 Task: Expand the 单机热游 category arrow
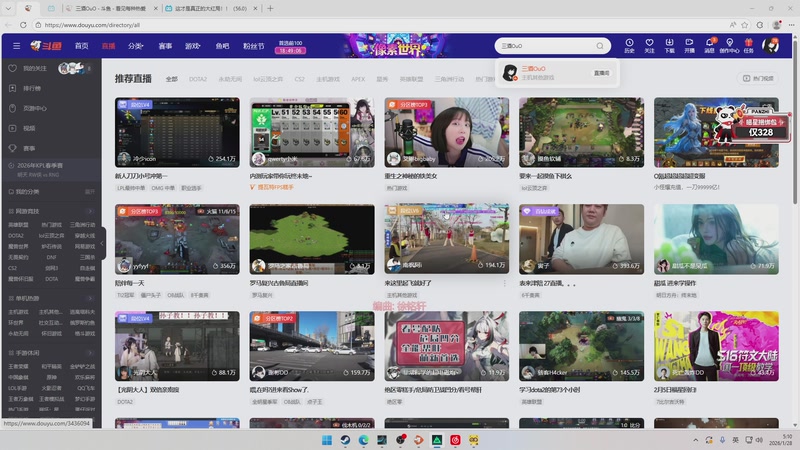click(90, 298)
